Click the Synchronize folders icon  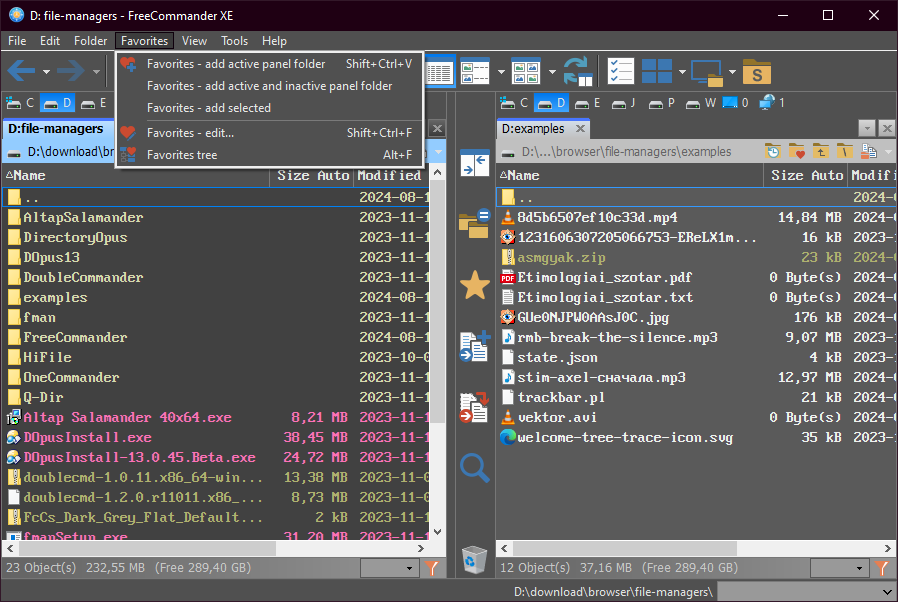(x=577, y=72)
